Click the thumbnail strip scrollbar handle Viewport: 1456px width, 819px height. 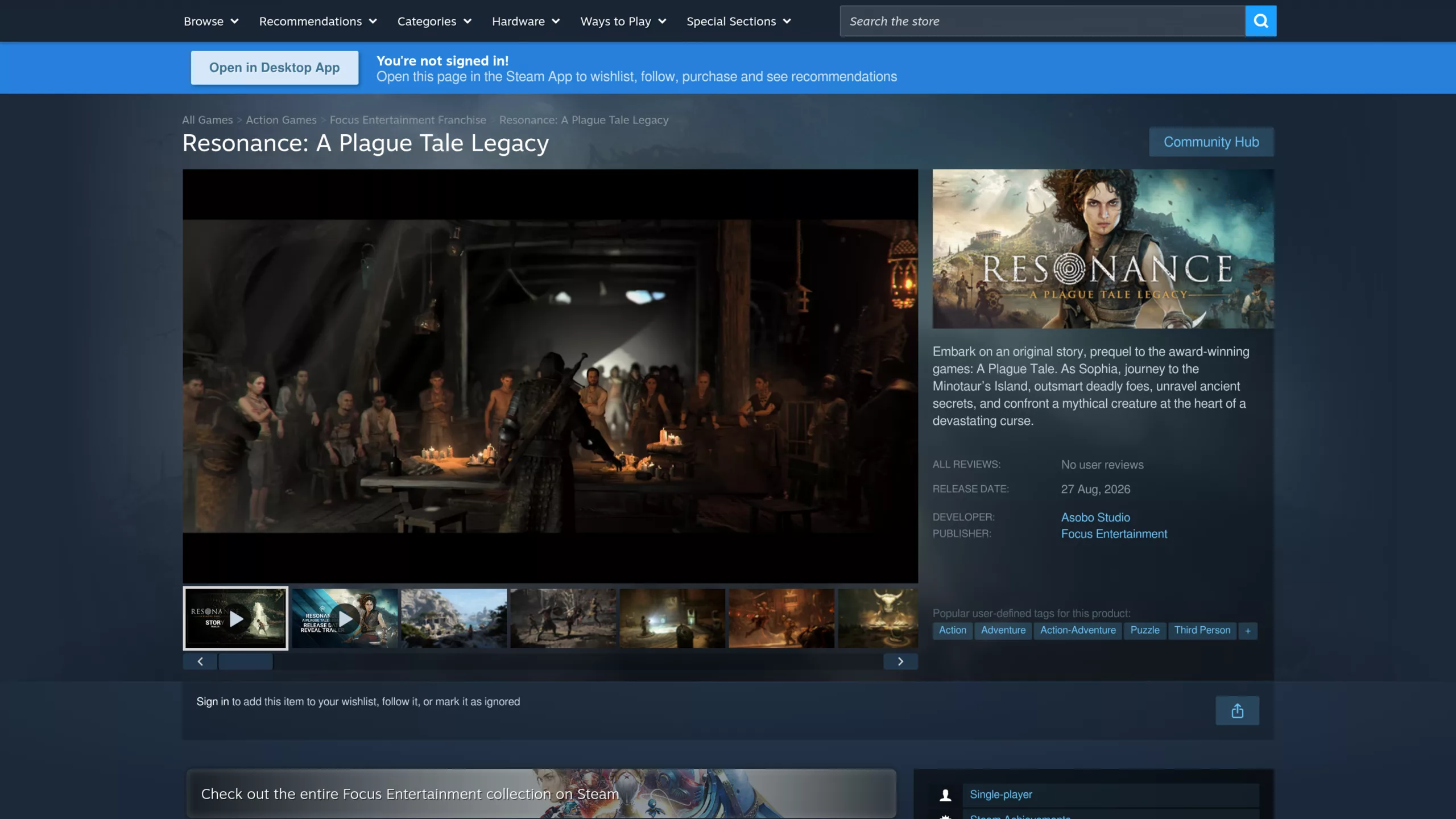[246, 661]
